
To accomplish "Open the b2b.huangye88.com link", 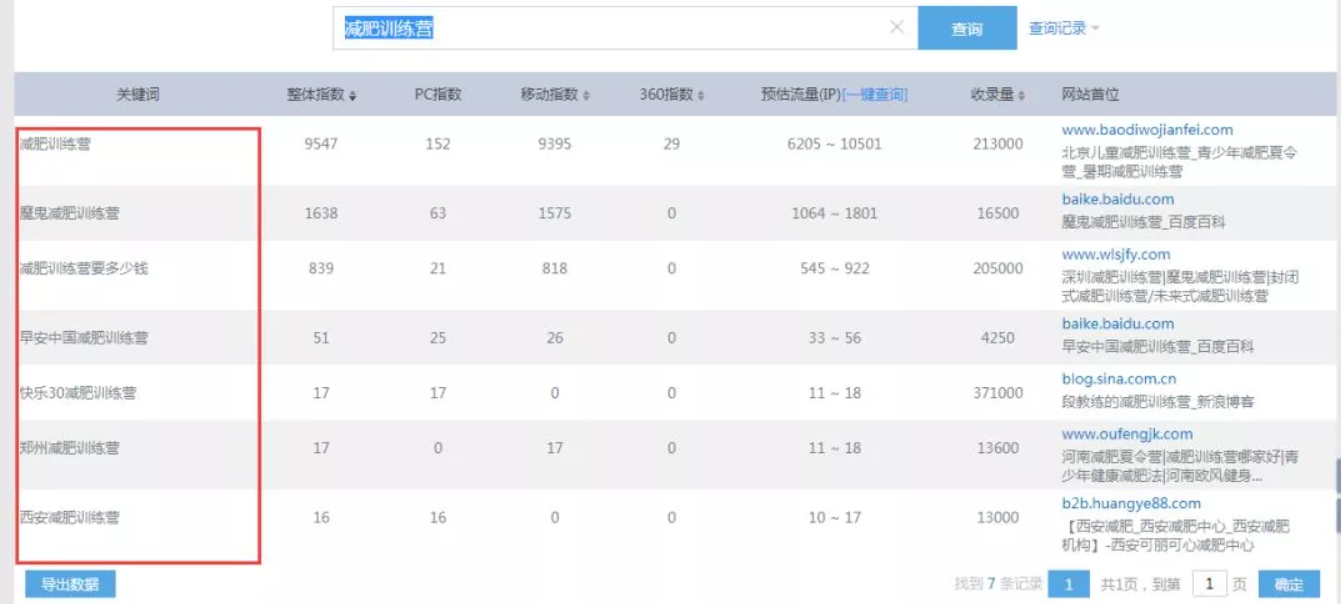I will (x=1131, y=504).
